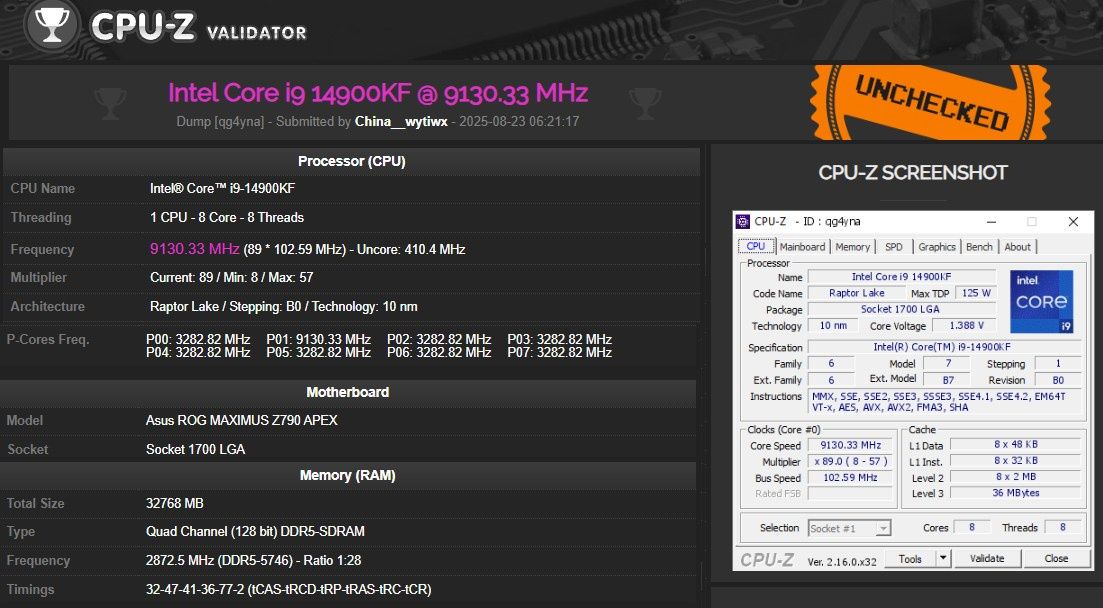Open the Tools dropdown arrow
The height and width of the screenshot is (608, 1103).
point(943,559)
